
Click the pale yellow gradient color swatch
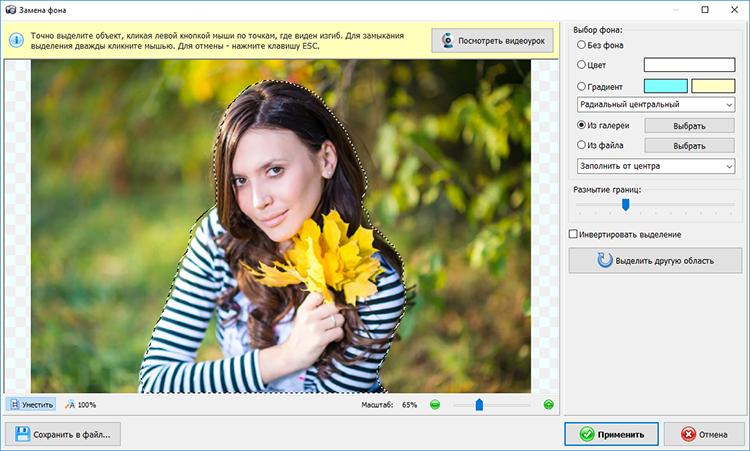point(713,86)
